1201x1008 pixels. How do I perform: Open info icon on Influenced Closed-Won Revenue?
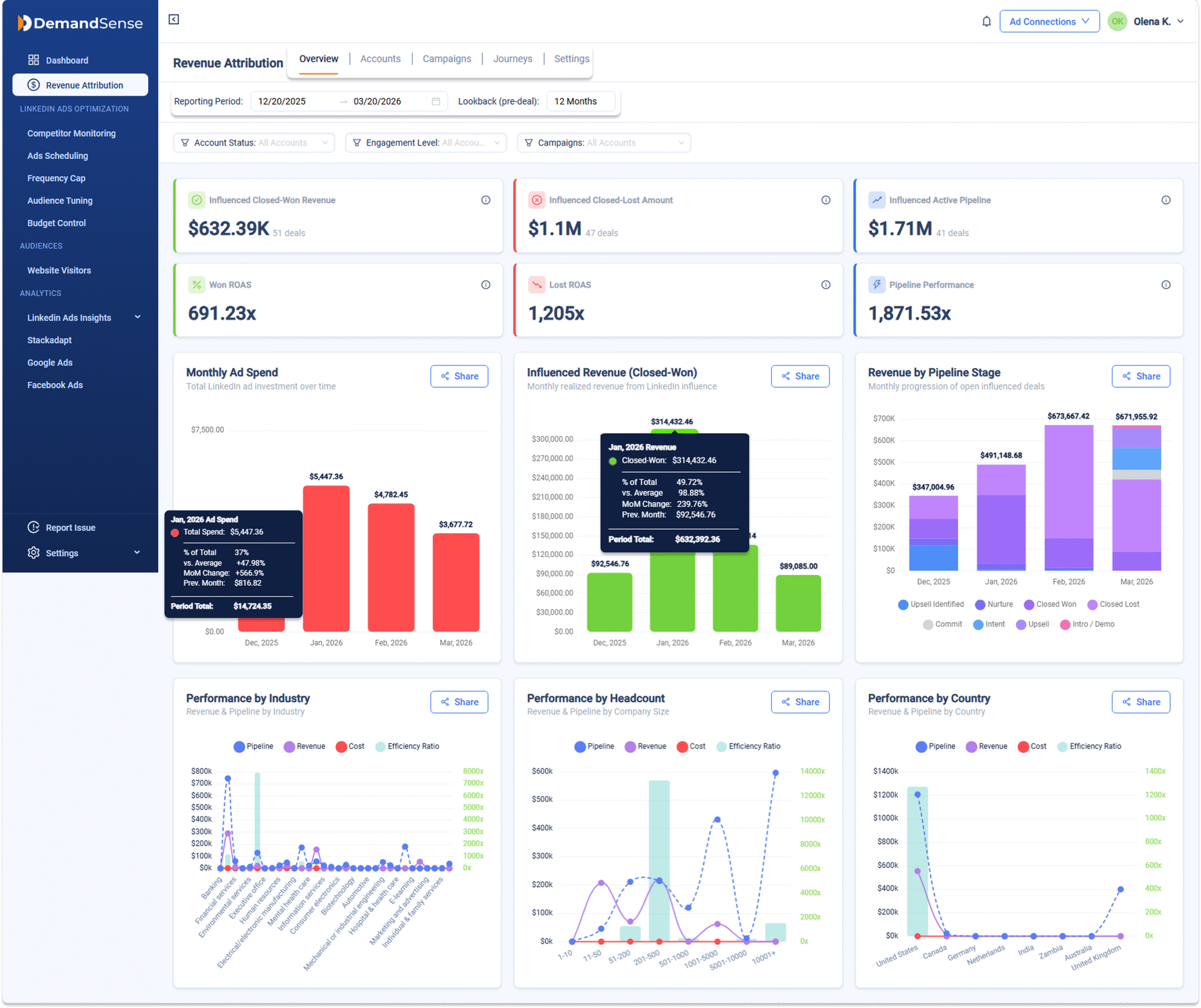[486, 200]
